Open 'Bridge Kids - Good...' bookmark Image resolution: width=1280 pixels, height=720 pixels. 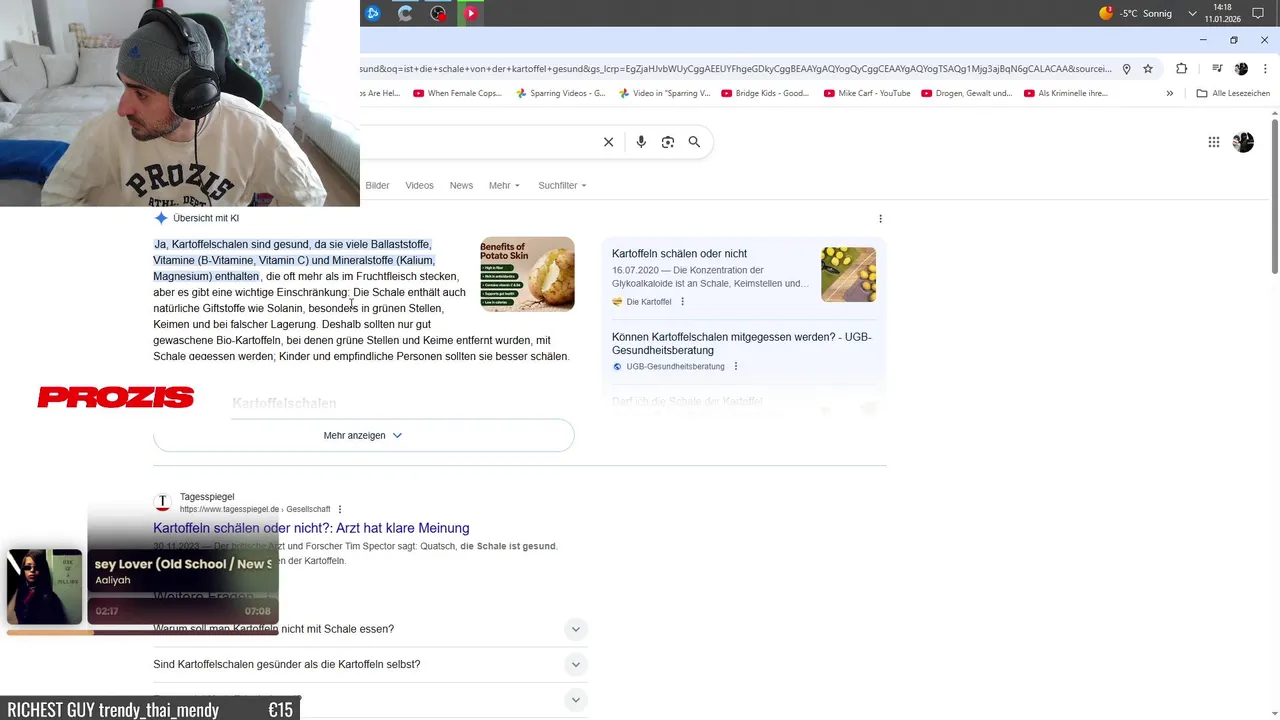(x=765, y=93)
